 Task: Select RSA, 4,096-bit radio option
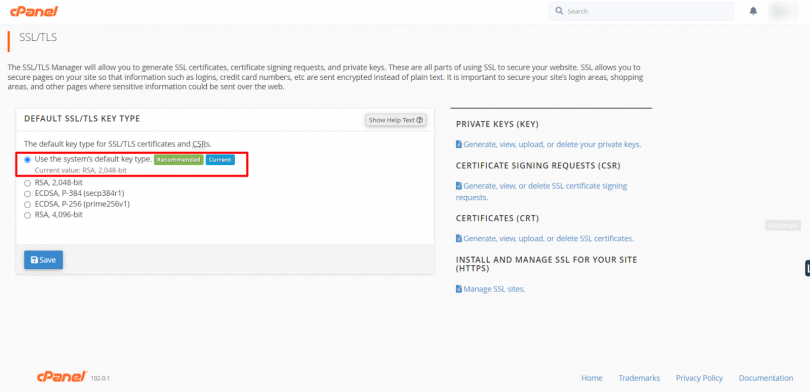coord(27,215)
